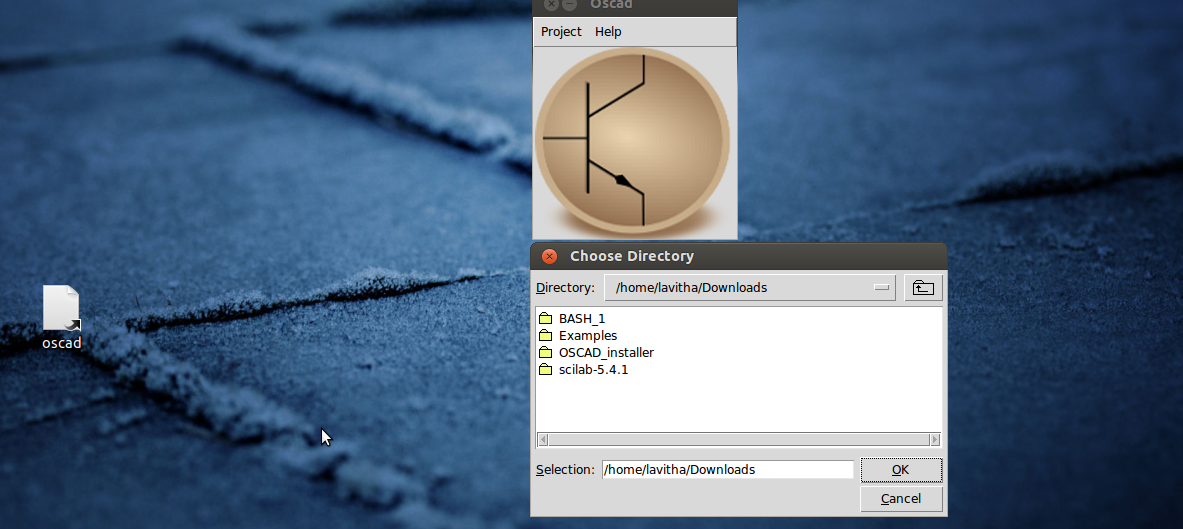1183x529 pixels.
Task: Select the BASH_1 text entry
Action: (x=582, y=318)
